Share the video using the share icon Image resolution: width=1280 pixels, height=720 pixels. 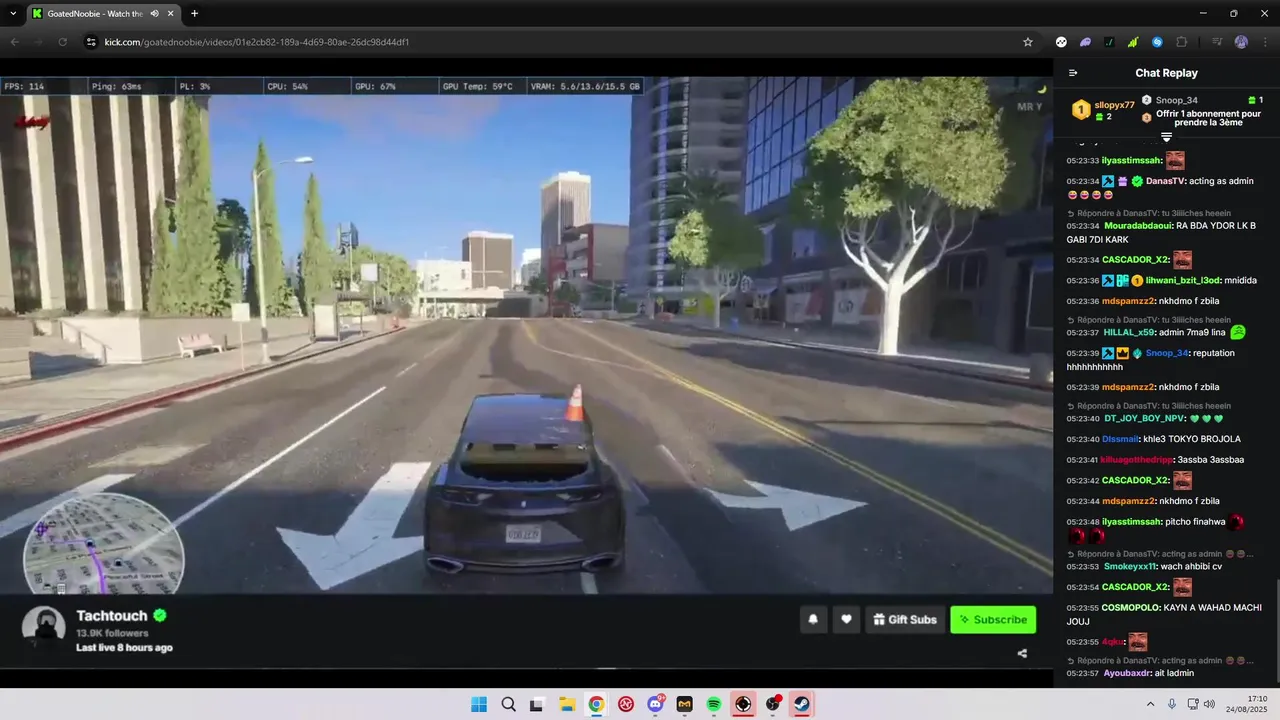coord(1022,653)
